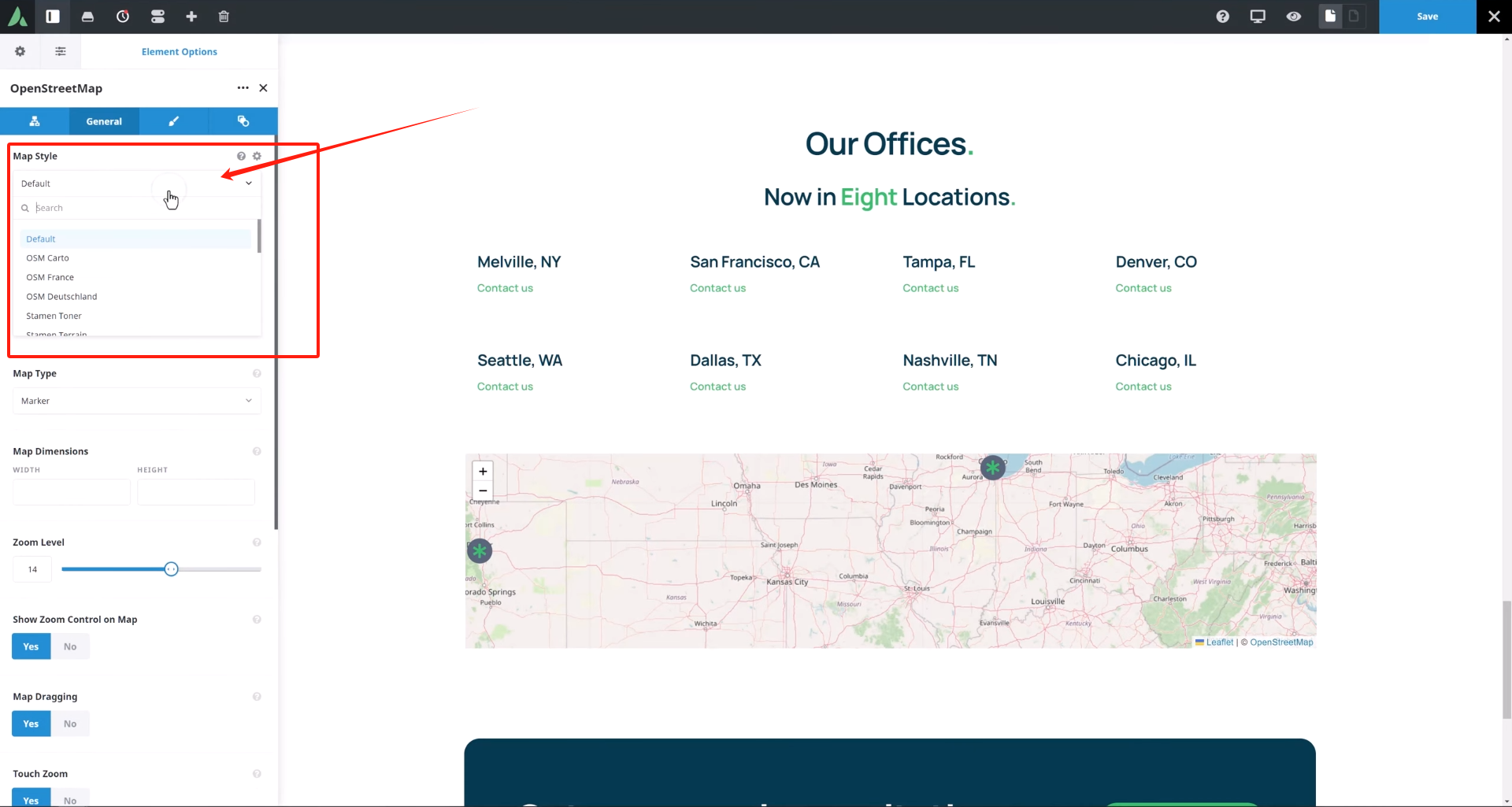This screenshot has height=807, width=1512.
Task: Set Show Zoom Control on Map to No
Action: tap(70, 646)
